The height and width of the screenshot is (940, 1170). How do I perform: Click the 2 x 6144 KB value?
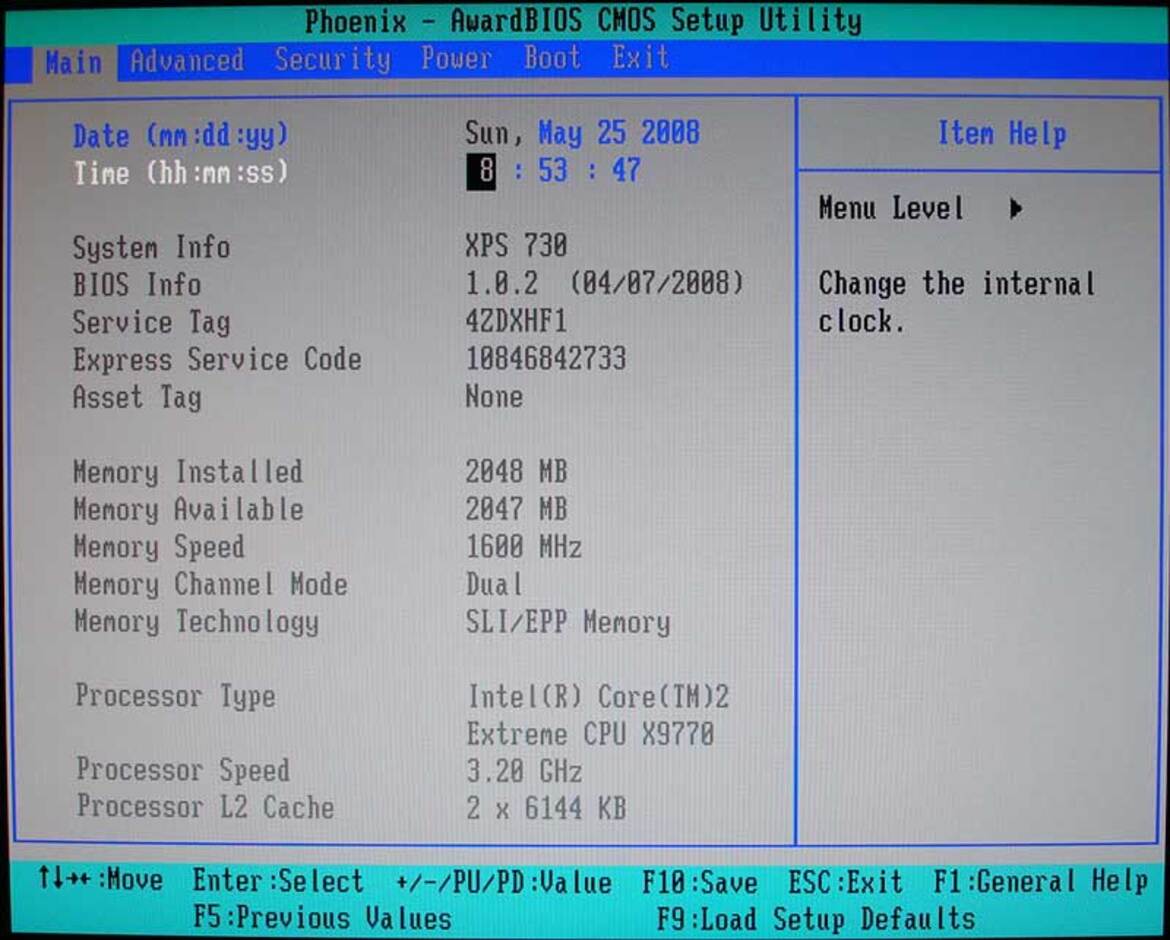pyautogui.click(x=546, y=808)
